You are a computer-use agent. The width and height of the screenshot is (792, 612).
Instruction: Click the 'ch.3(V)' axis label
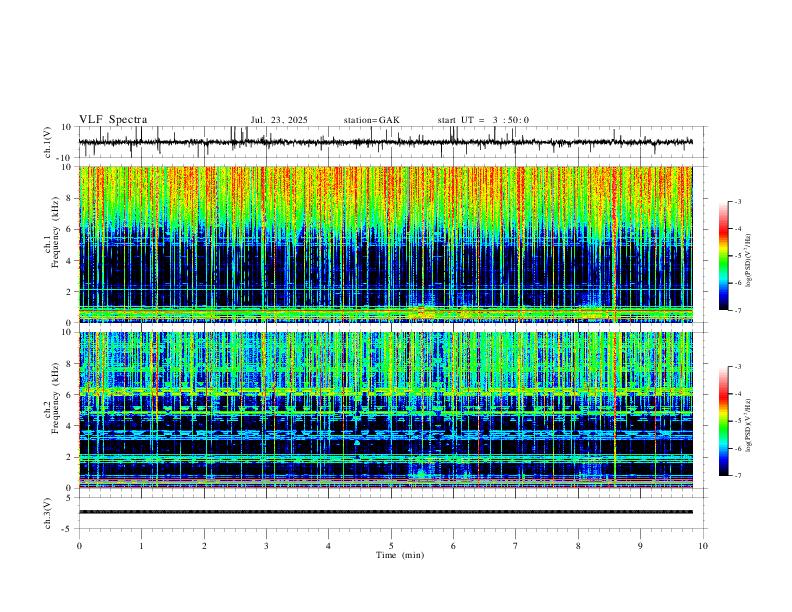48,513
